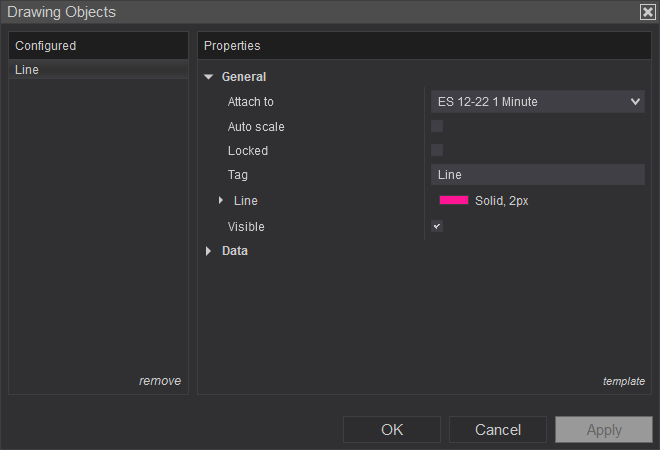Close the Drawing Objects dialog
The image size is (660, 450).
(x=647, y=12)
